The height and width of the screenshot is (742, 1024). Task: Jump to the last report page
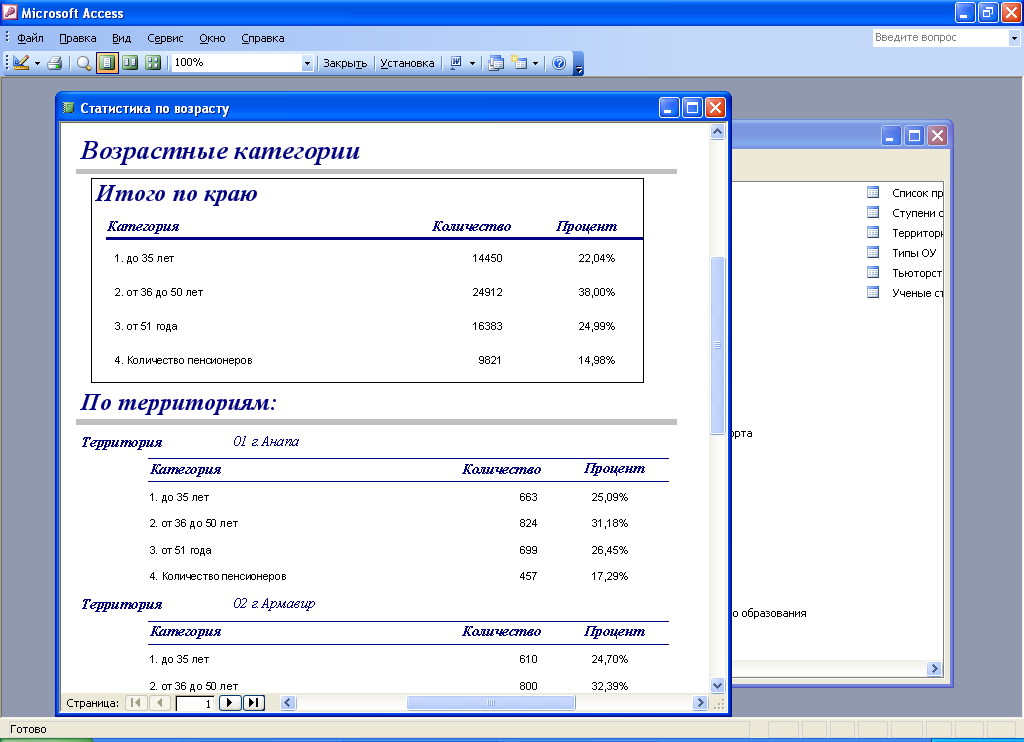point(254,703)
